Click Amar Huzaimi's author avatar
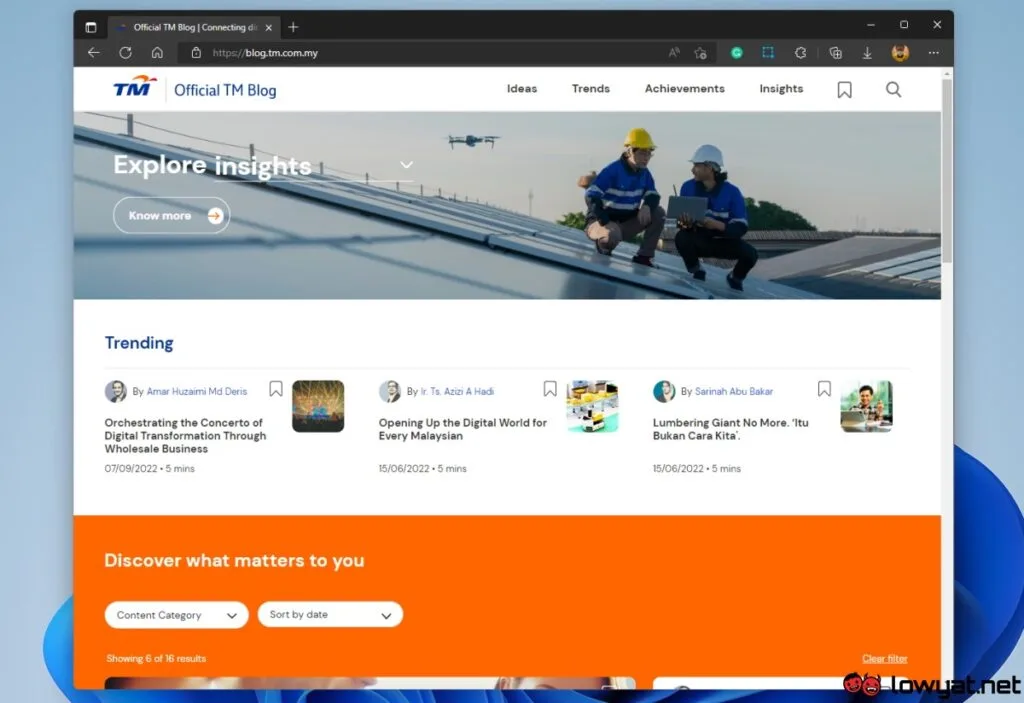 116,391
